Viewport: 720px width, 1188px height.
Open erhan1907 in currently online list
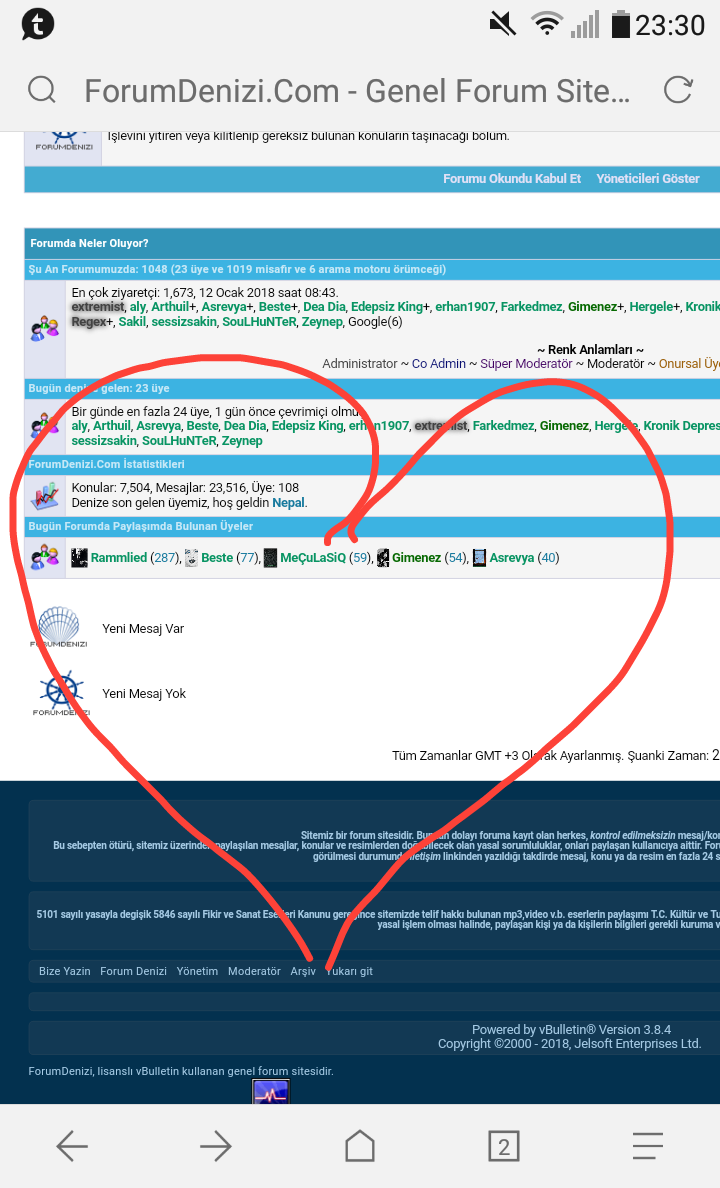click(x=465, y=307)
